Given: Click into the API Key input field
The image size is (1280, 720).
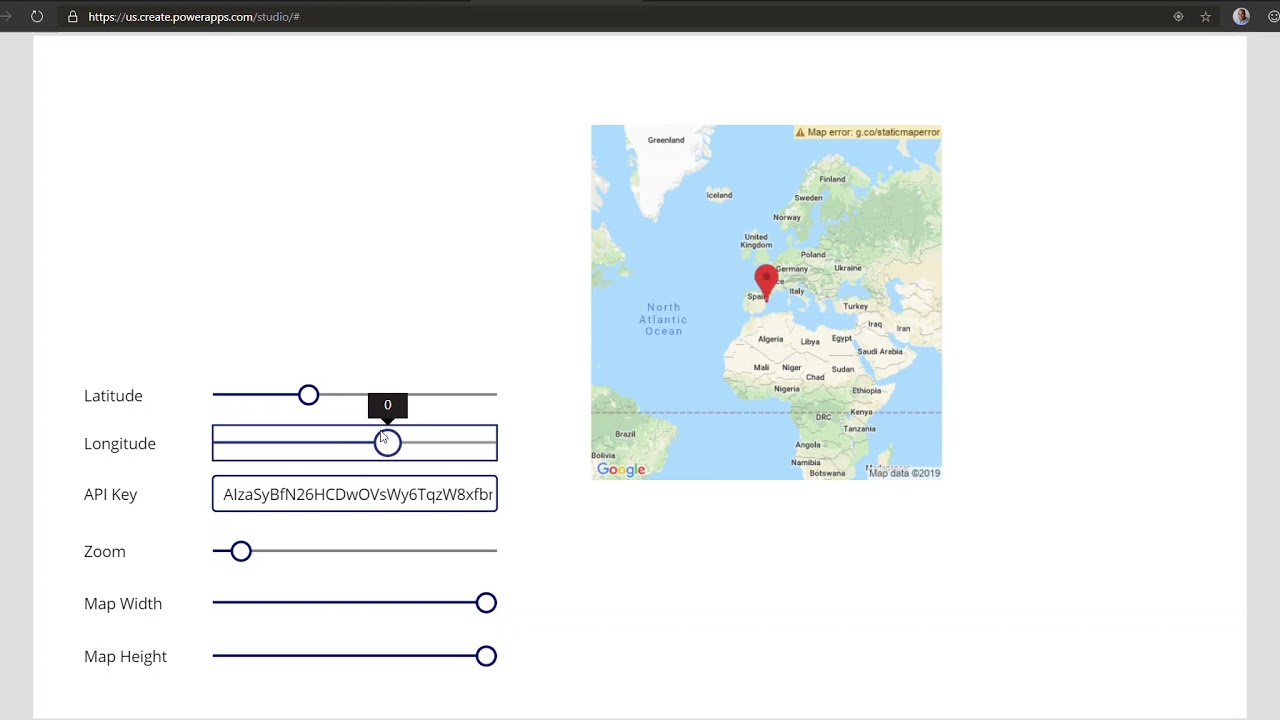Looking at the screenshot, I should (355, 494).
